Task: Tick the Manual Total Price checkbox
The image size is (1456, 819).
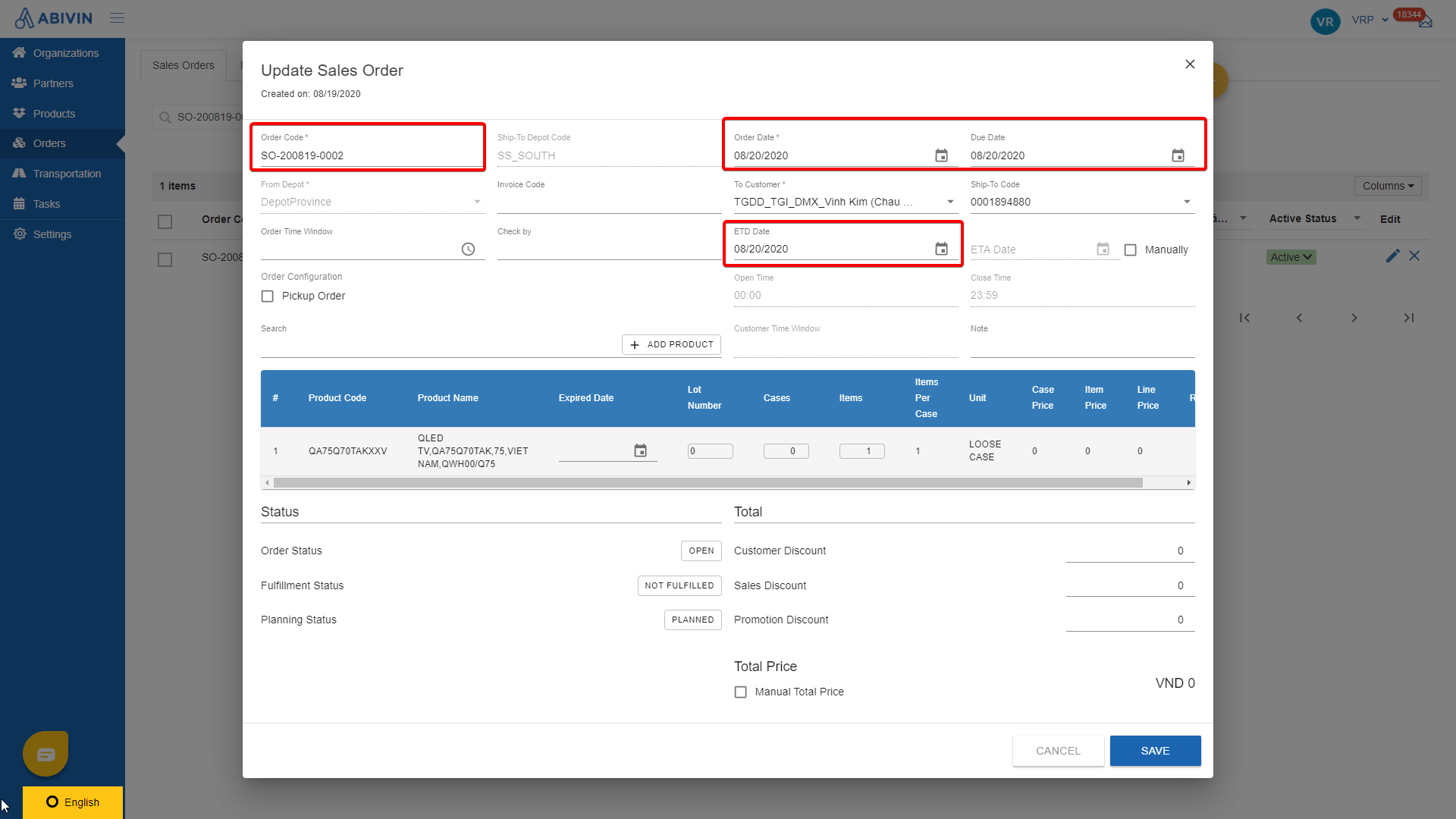Action: click(x=740, y=692)
